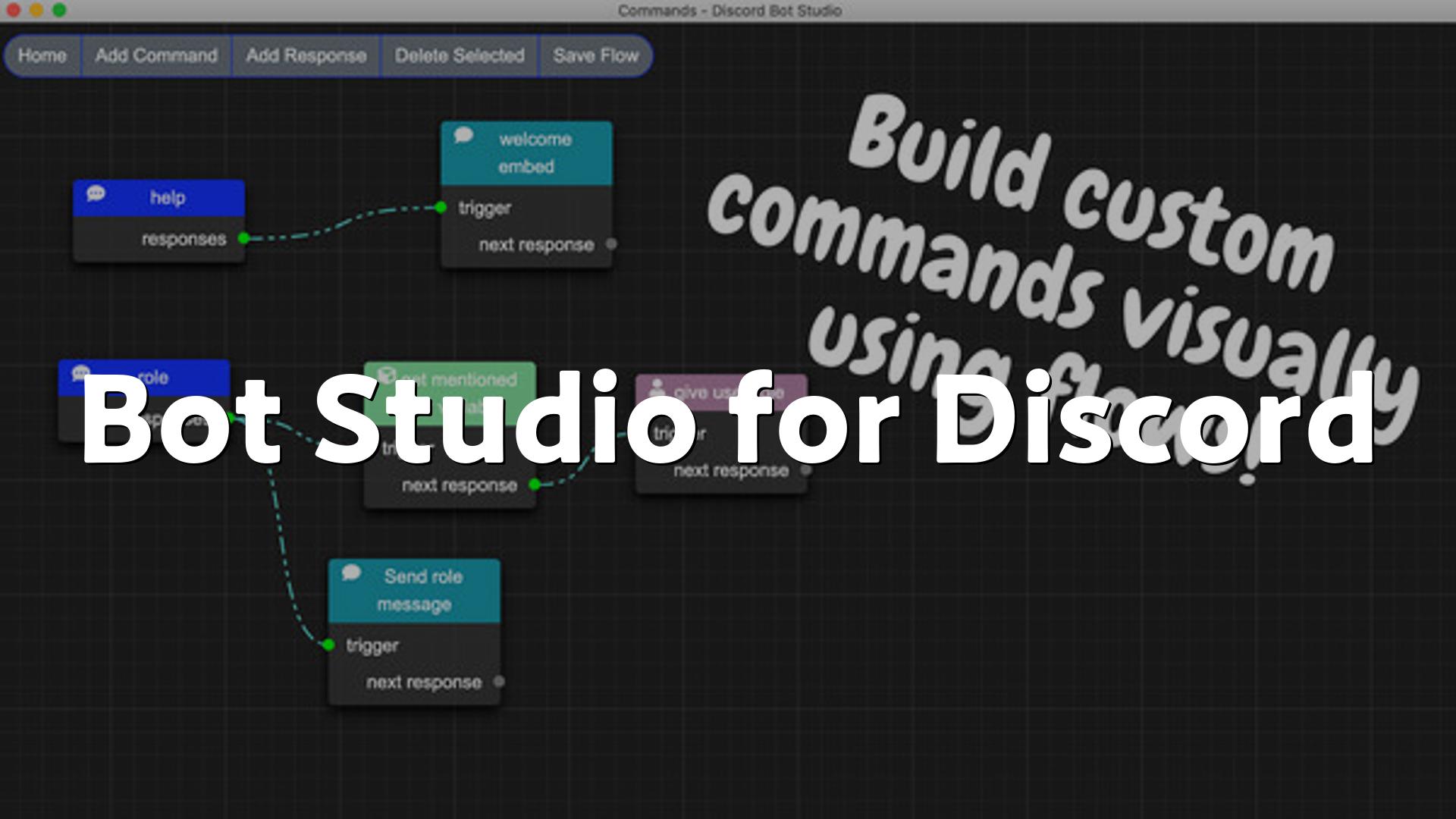Image resolution: width=1456 pixels, height=819 pixels.
Task: Click the yellow minimize window button
Action: click(x=36, y=10)
